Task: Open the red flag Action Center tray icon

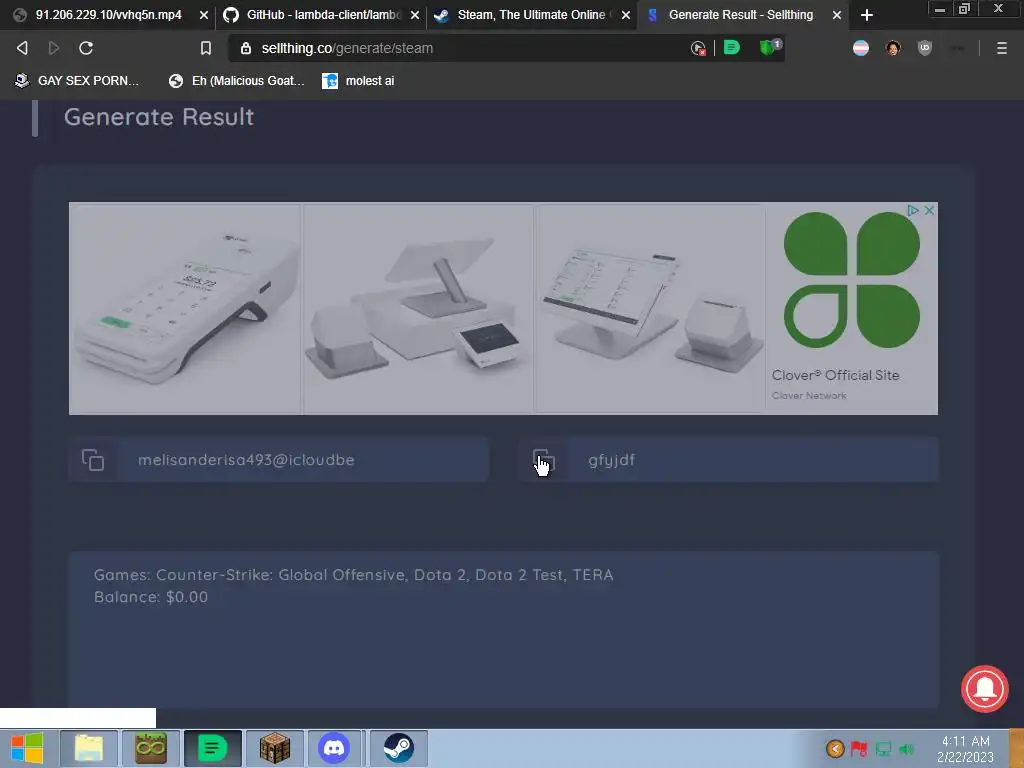Action: click(859, 748)
